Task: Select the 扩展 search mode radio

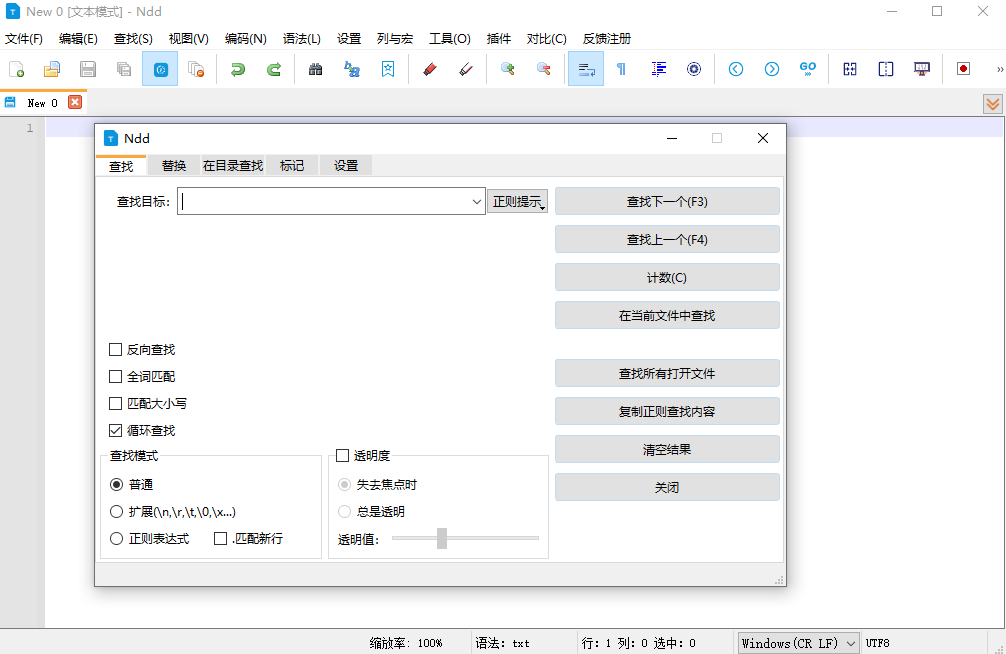Action: pyautogui.click(x=116, y=511)
